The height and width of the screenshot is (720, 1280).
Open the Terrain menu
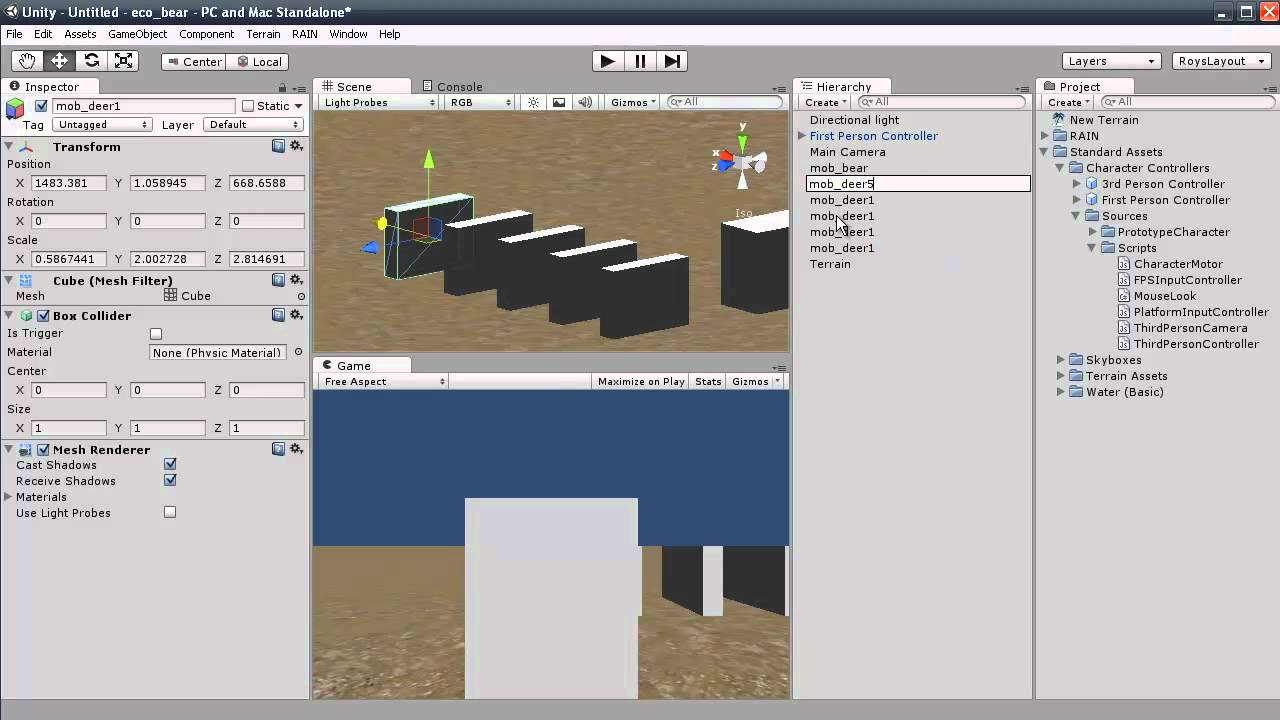tap(263, 34)
